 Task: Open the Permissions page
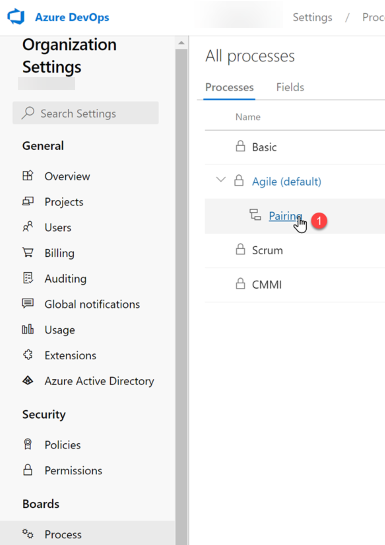point(73,471)
